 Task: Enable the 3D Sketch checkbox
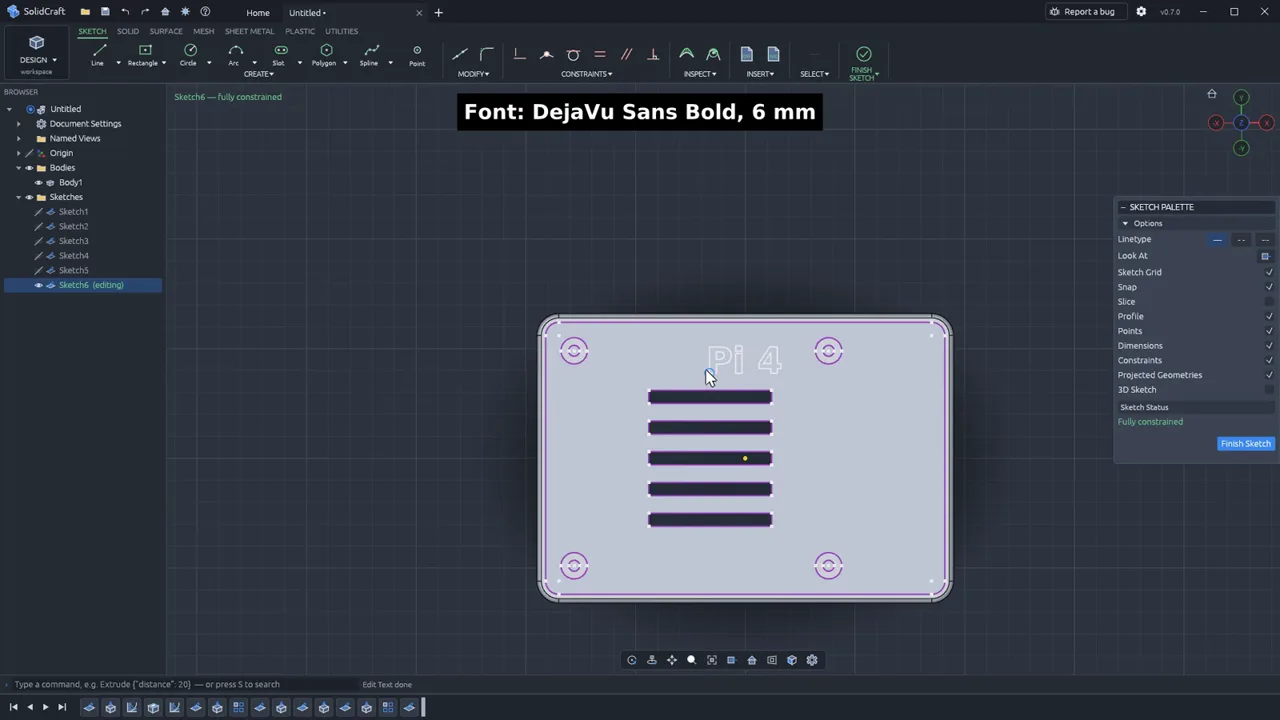[1269, 389]
